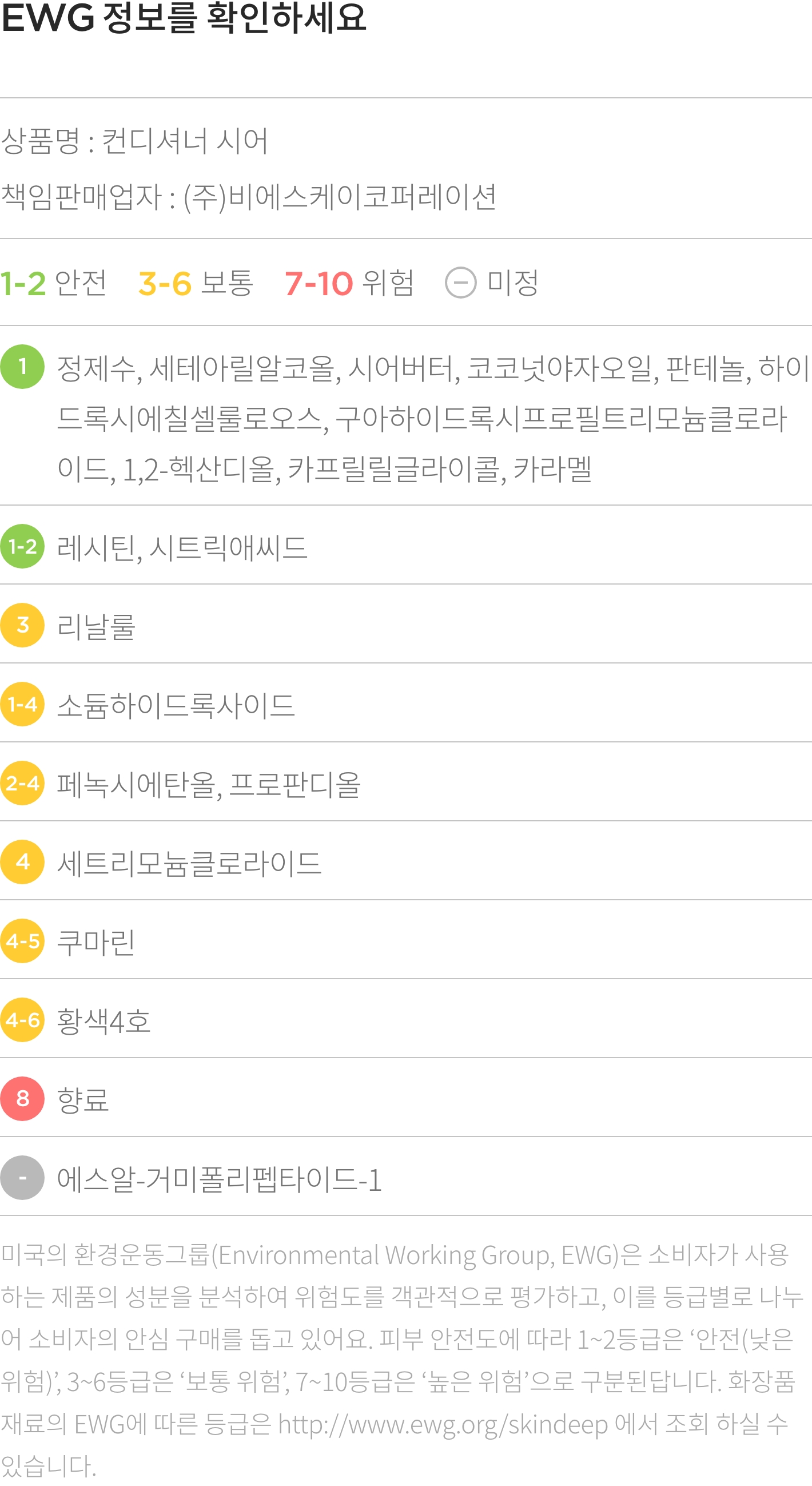Click the undetermined circle icon in legend
This screenshot has height=1486, width=812.
coord(461,283)
